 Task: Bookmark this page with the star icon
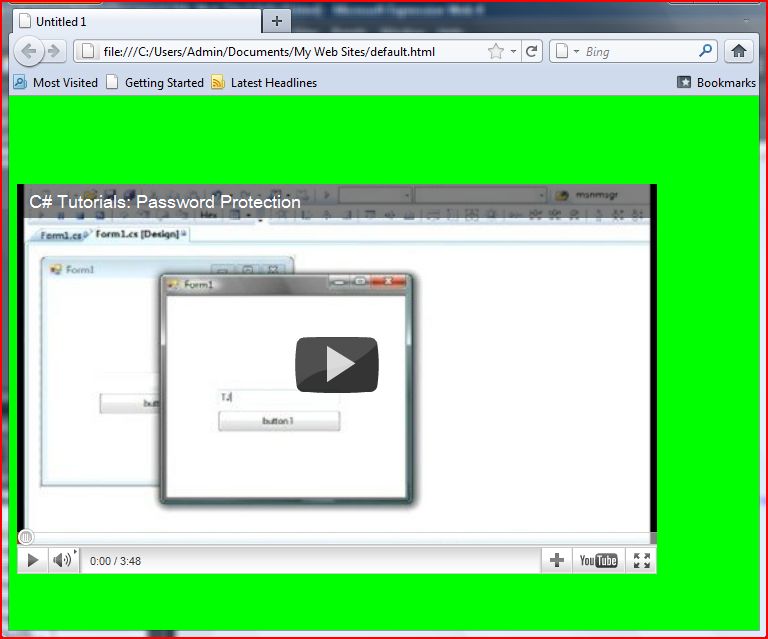(x=496, y=51)
